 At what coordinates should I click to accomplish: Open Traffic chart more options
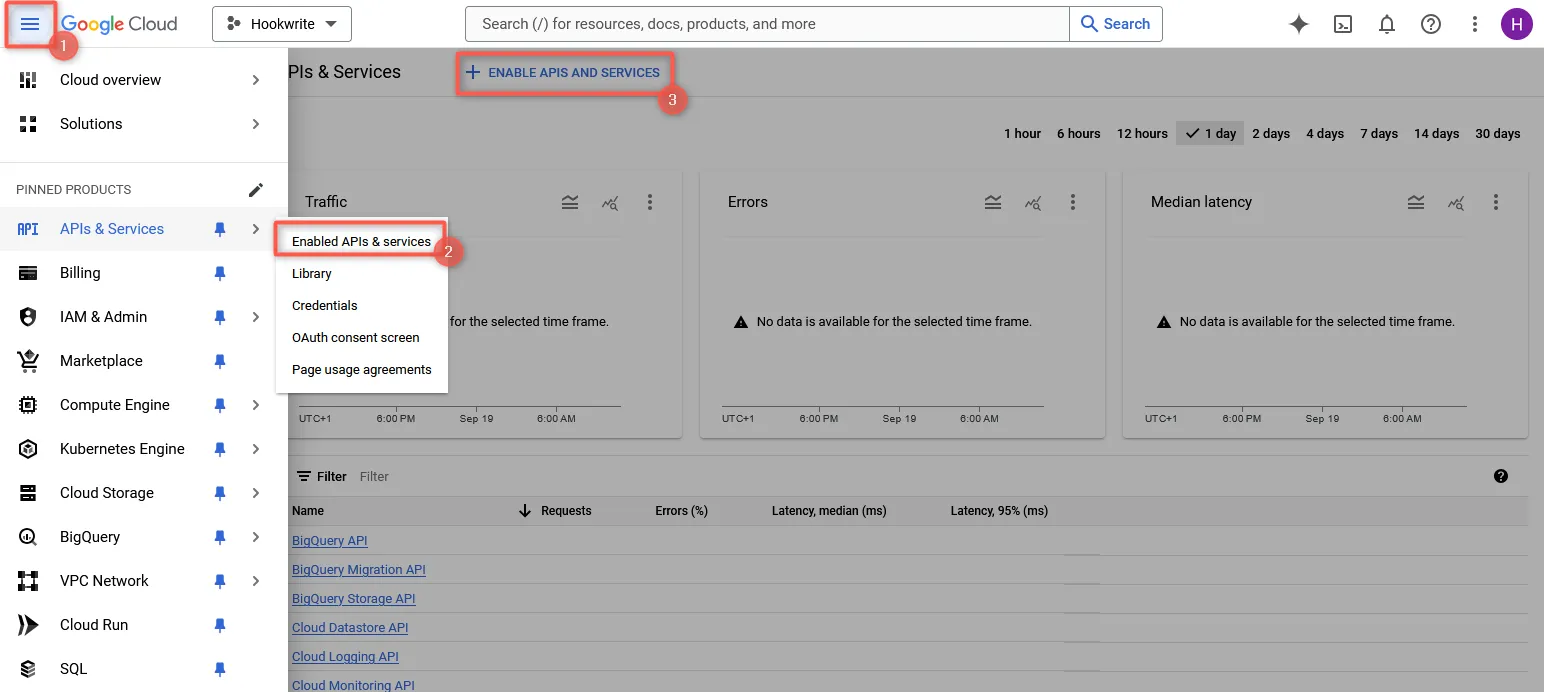click(650, 202)
